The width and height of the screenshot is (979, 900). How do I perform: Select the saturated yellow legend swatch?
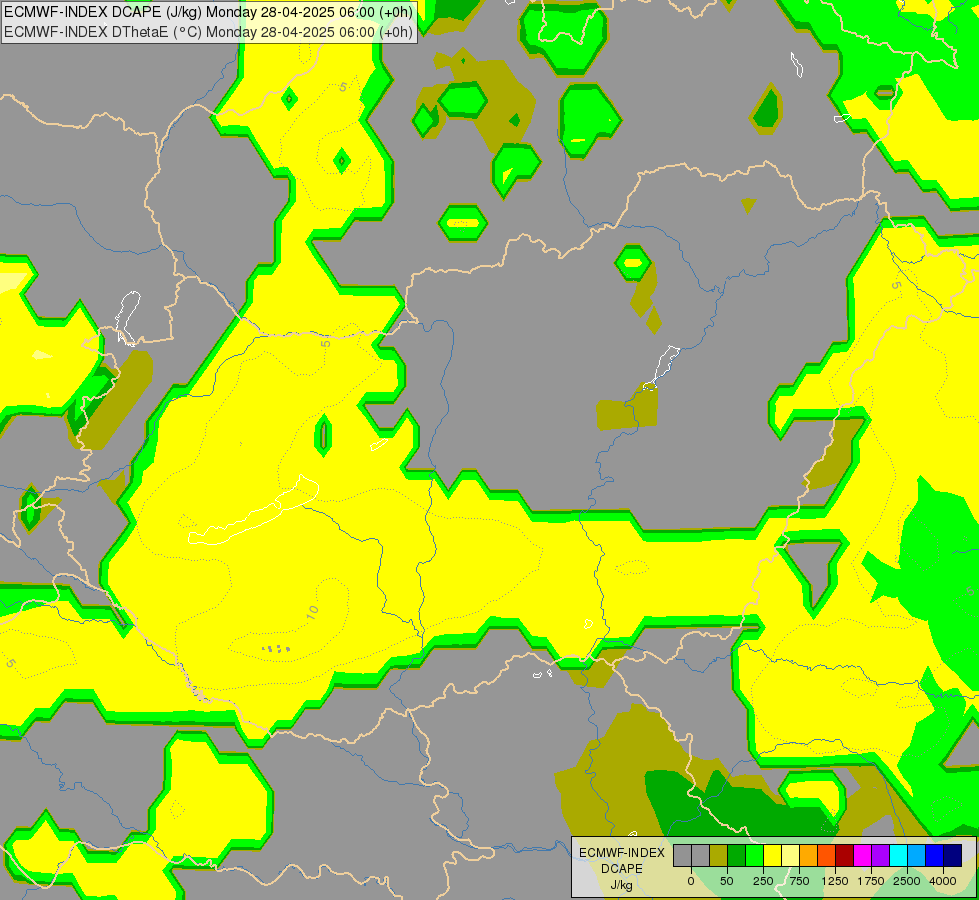coord(773,856)
